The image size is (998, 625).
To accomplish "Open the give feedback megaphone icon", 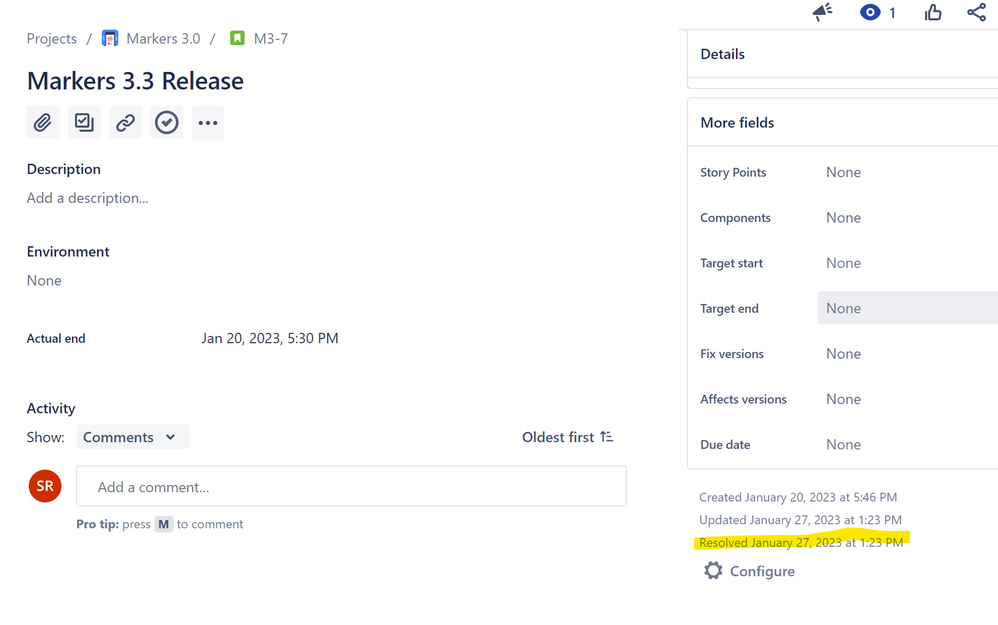I will (x=822, y=12).
